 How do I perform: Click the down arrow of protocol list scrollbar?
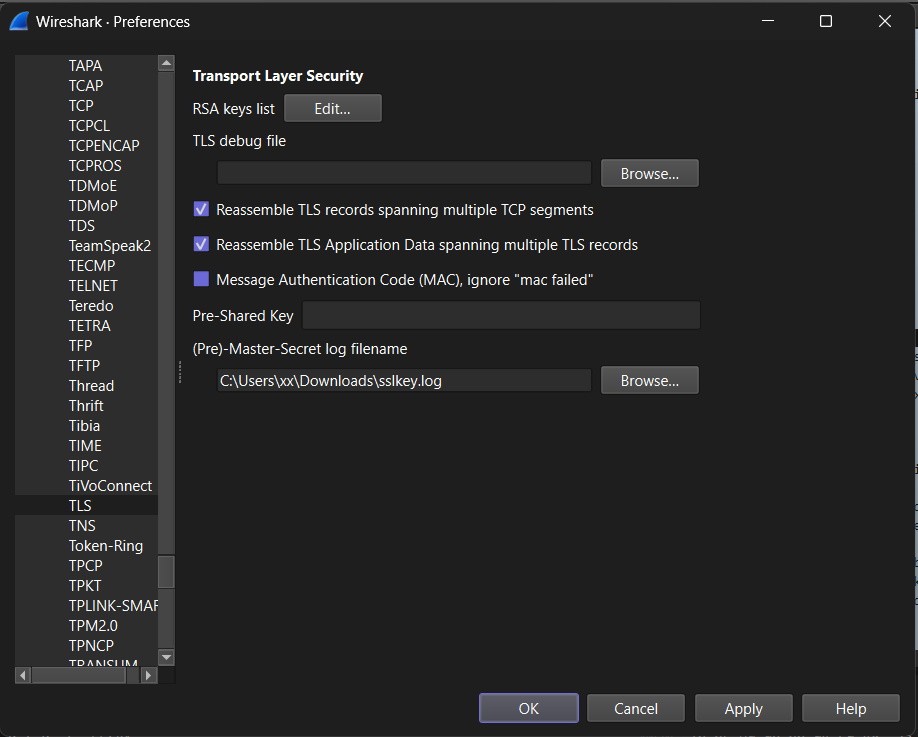click(x=166, y=657)
